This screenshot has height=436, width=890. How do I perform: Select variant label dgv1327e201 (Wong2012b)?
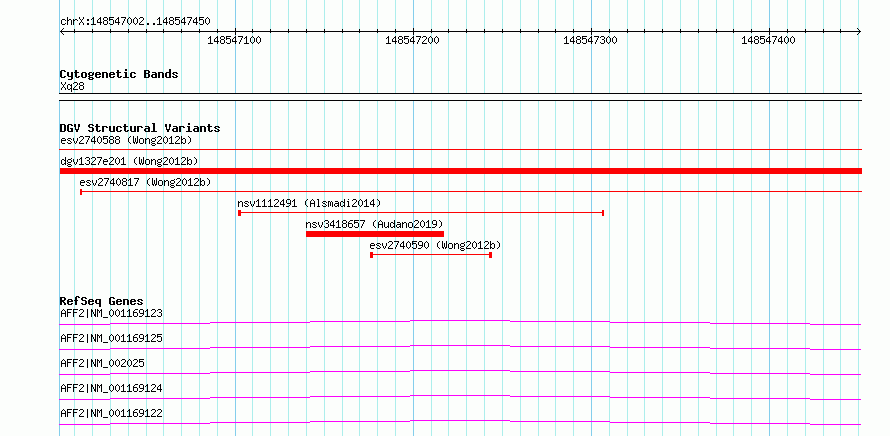129,161
